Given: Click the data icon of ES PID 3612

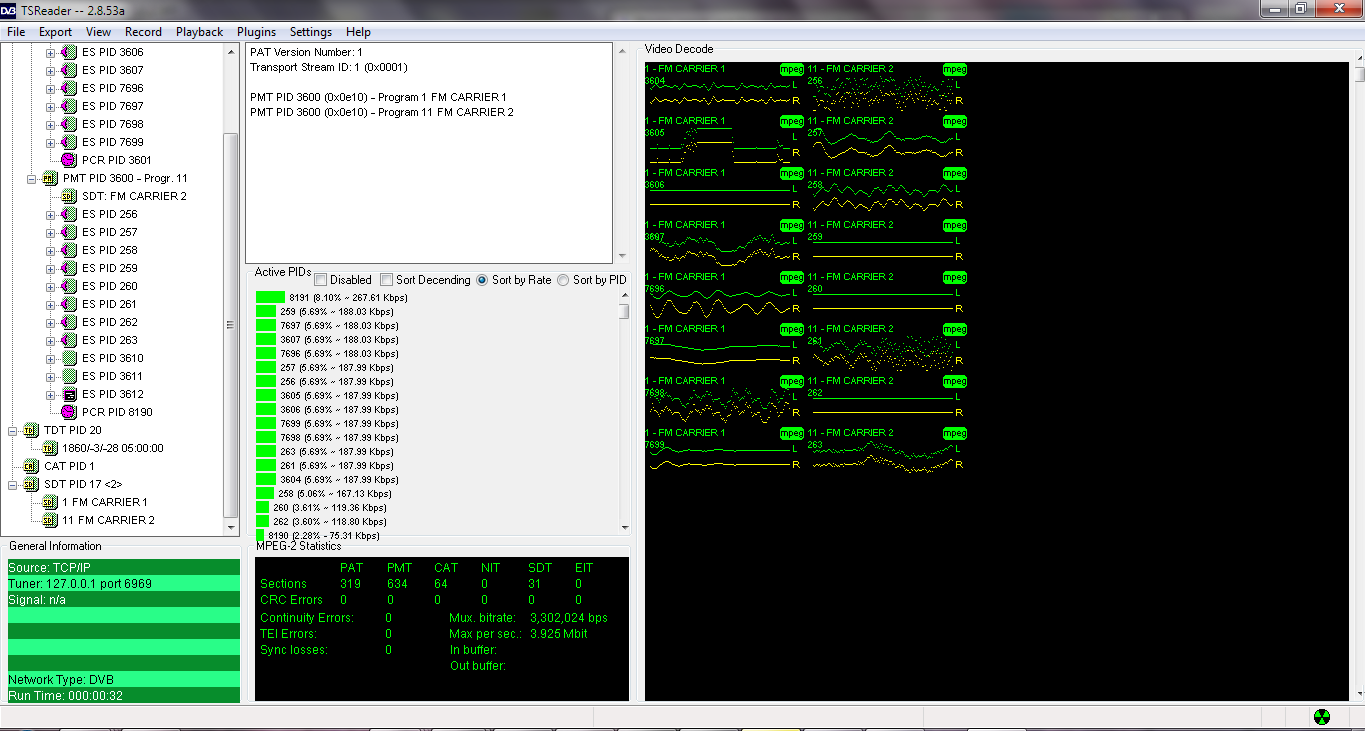Looking at the screenshot, I should point(68,394).
